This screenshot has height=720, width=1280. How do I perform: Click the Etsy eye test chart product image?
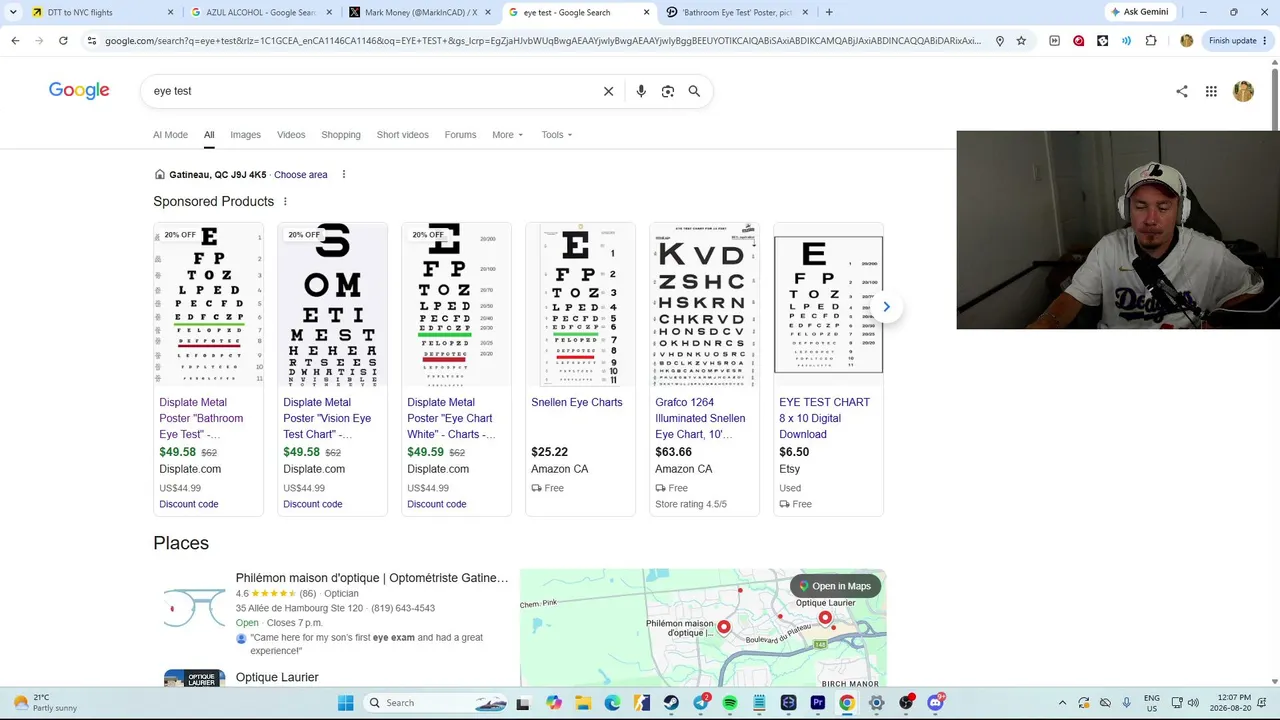[x=828, y=306]
